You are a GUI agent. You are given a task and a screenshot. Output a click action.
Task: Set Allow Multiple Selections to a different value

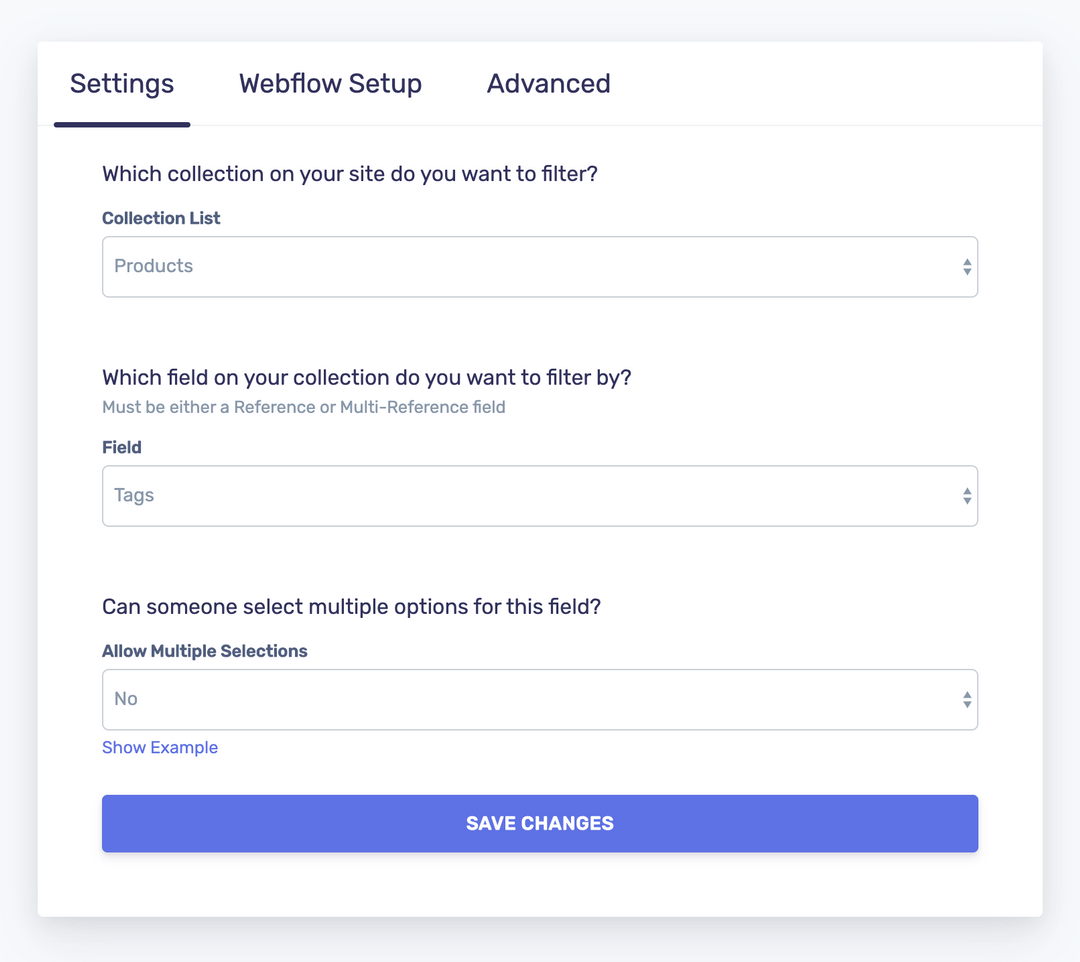[x=540, y=699]
